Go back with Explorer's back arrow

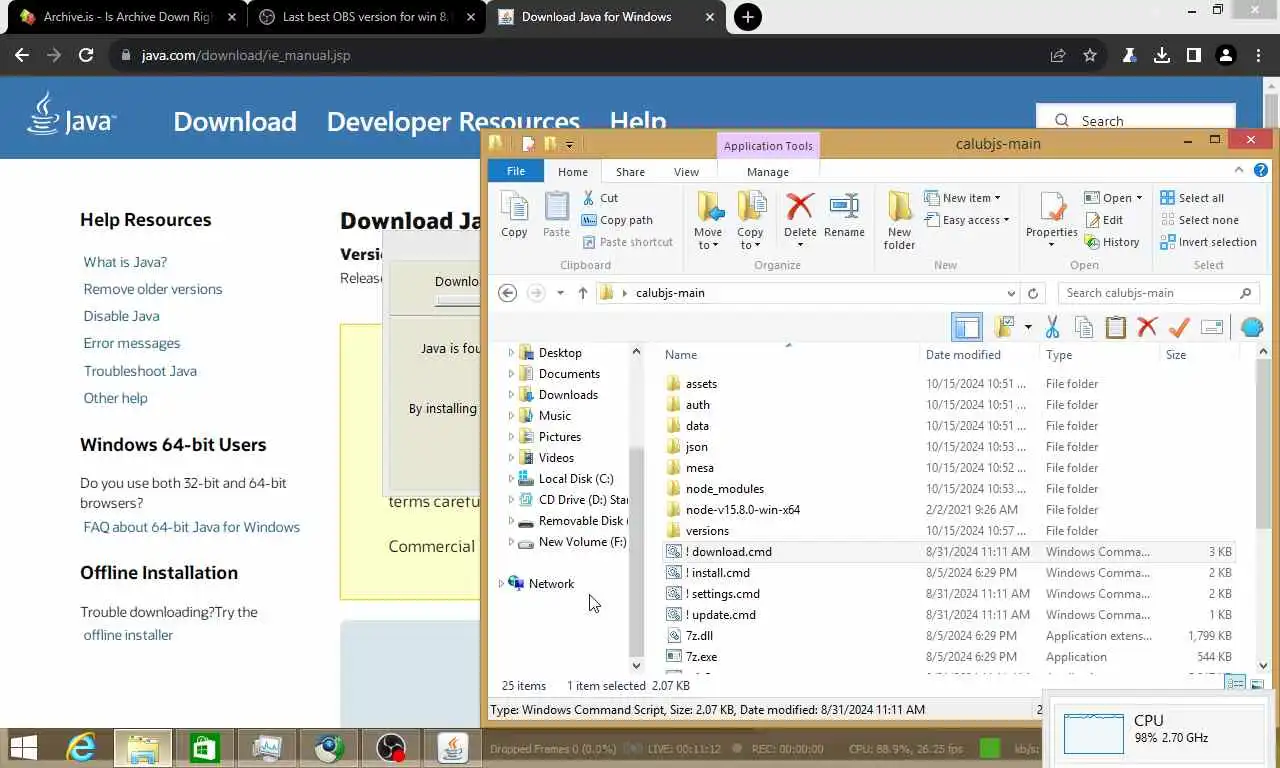click(x=508, y=293)
